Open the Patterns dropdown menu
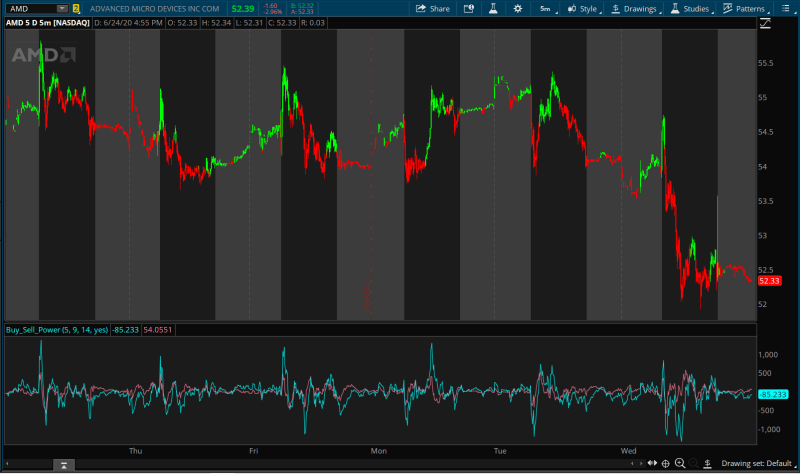 click(745, 9)
